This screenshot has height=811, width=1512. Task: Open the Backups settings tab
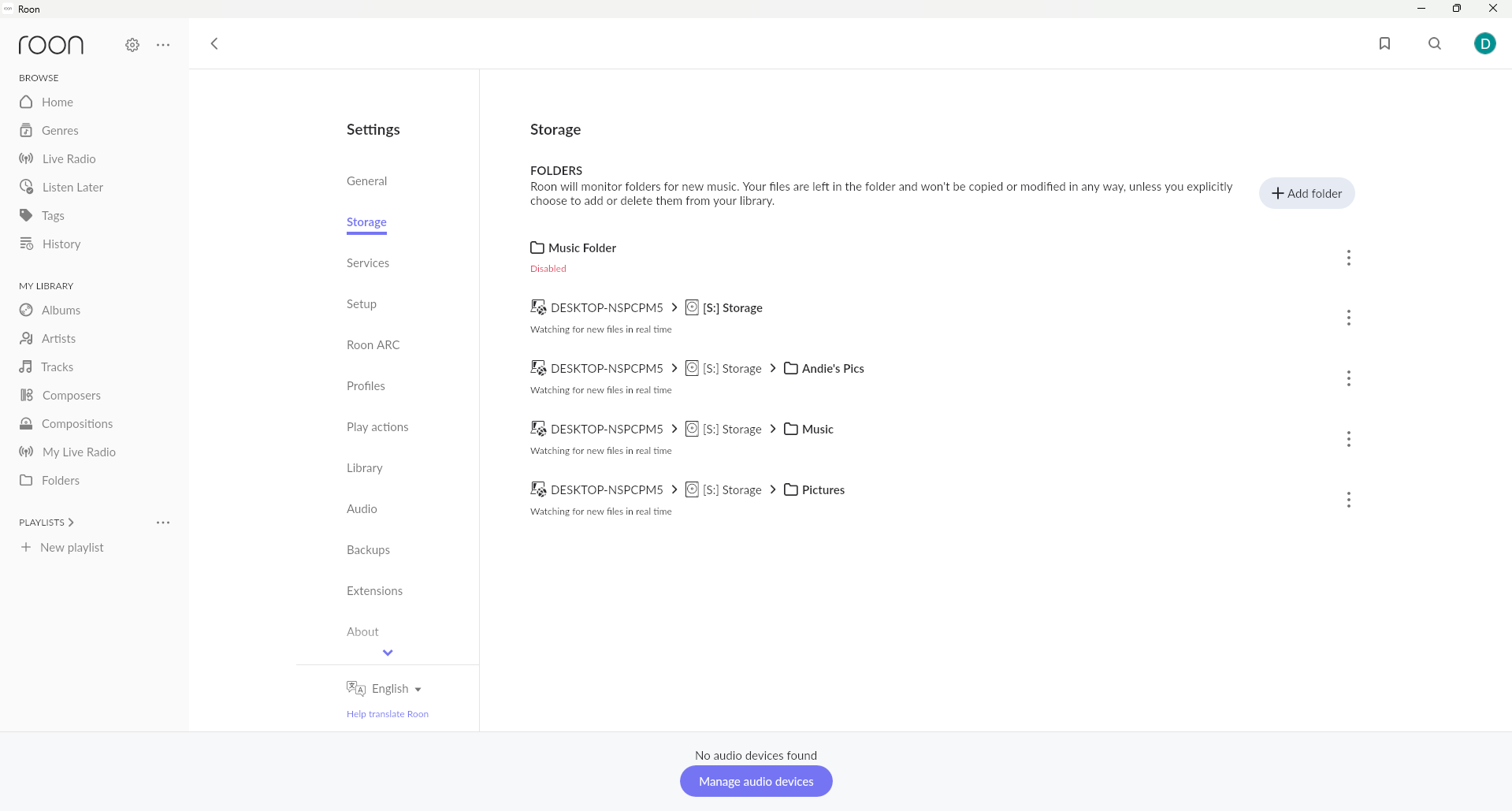point(368,550)
